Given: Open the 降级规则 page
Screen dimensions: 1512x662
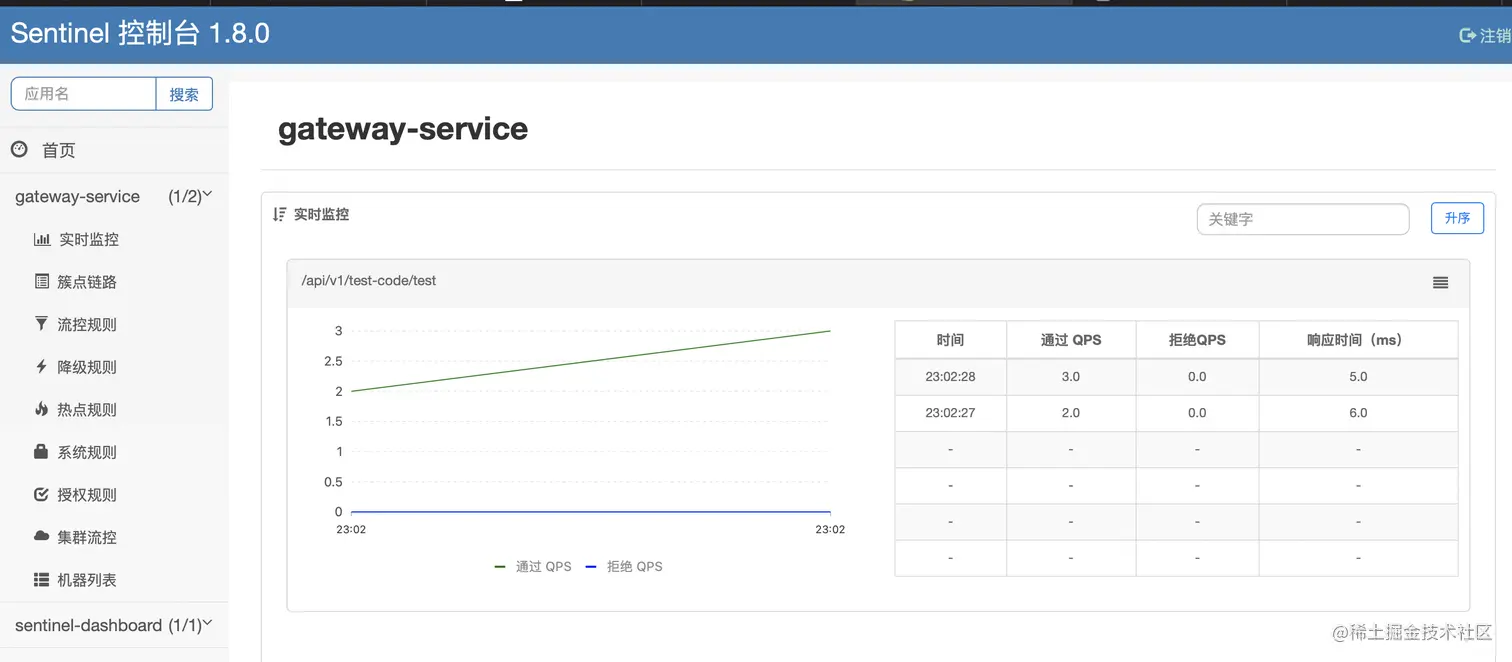Looking at the screenshot, I should pyautogui.click(x=87, y=367).
